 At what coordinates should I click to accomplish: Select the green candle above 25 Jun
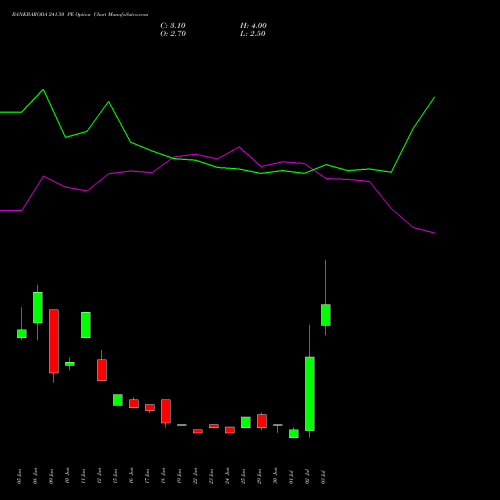click(x=246, y=422)
